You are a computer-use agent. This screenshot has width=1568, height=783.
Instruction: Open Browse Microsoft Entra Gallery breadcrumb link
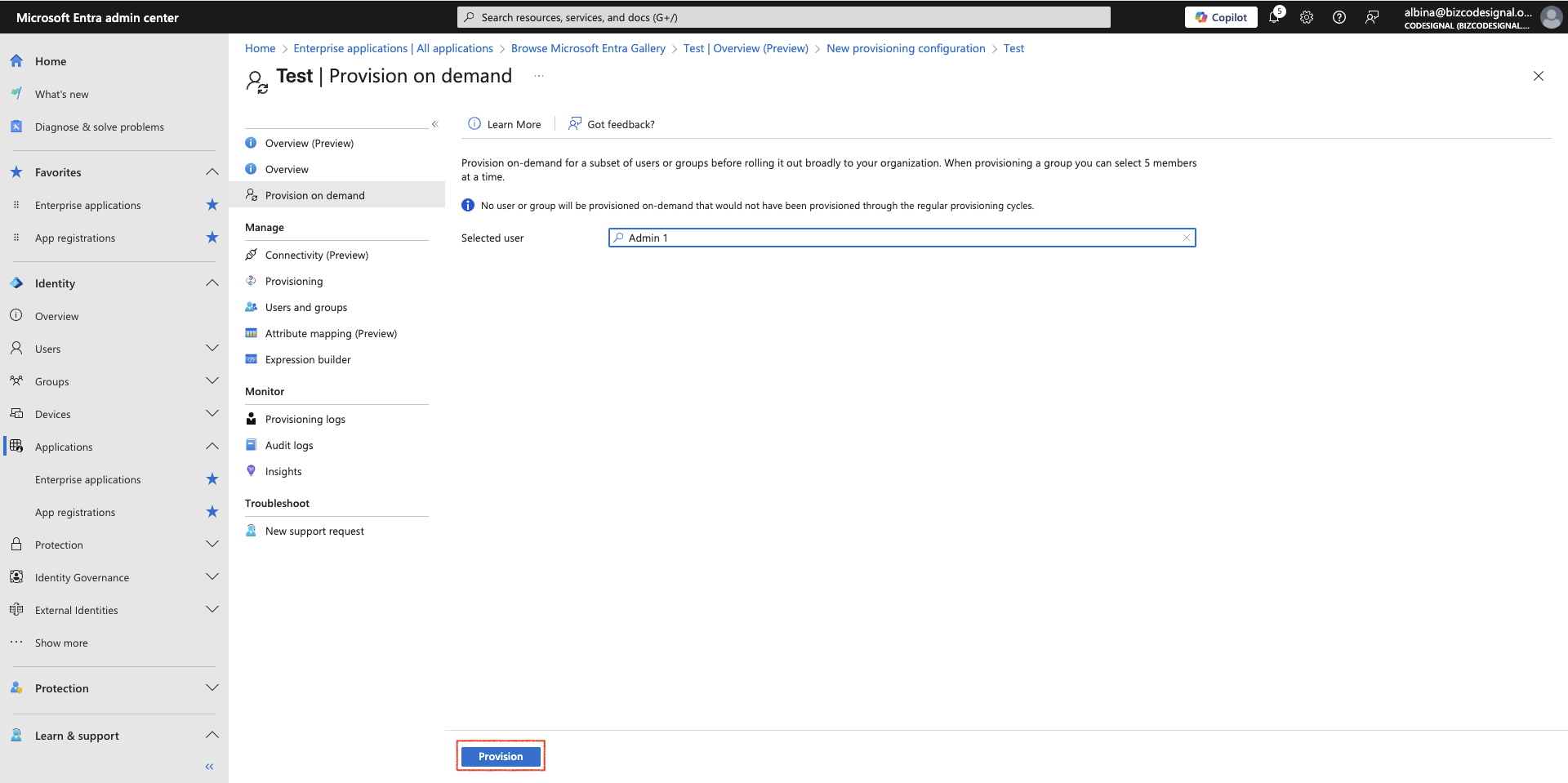tap(588, 48)
